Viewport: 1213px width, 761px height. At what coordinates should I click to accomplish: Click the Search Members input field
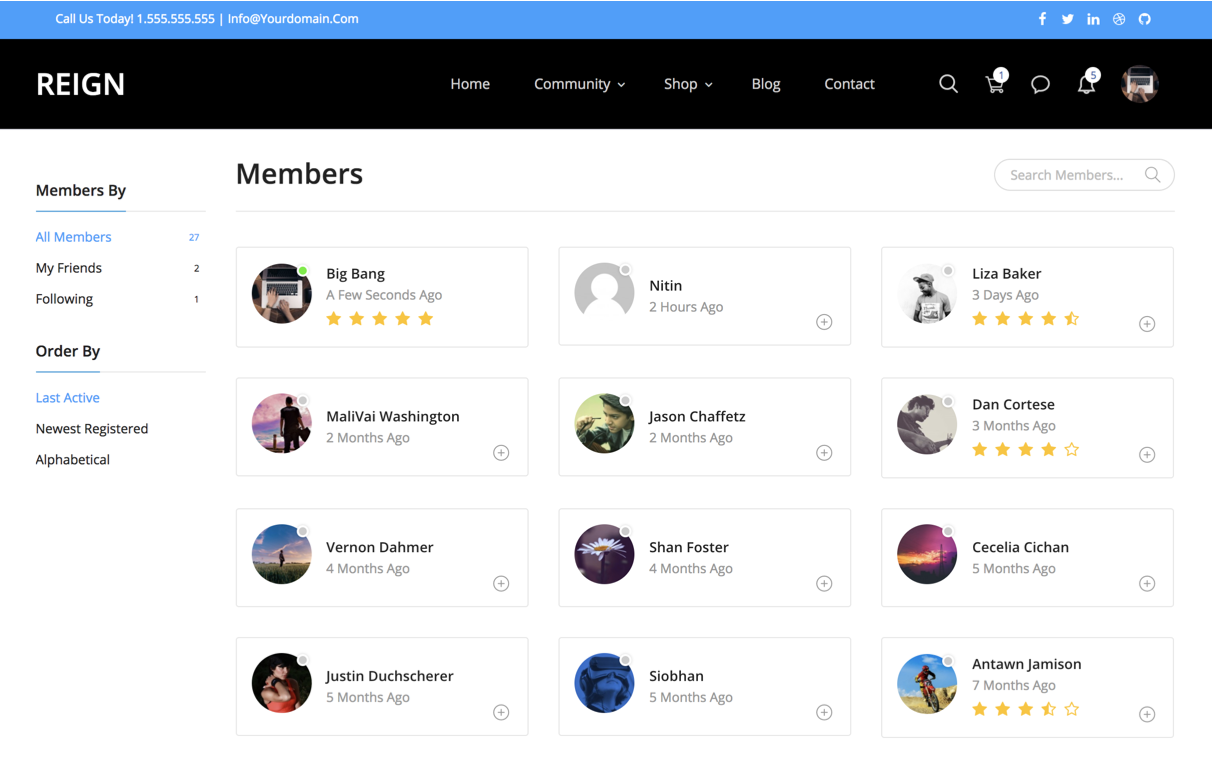pos(1084,175)
